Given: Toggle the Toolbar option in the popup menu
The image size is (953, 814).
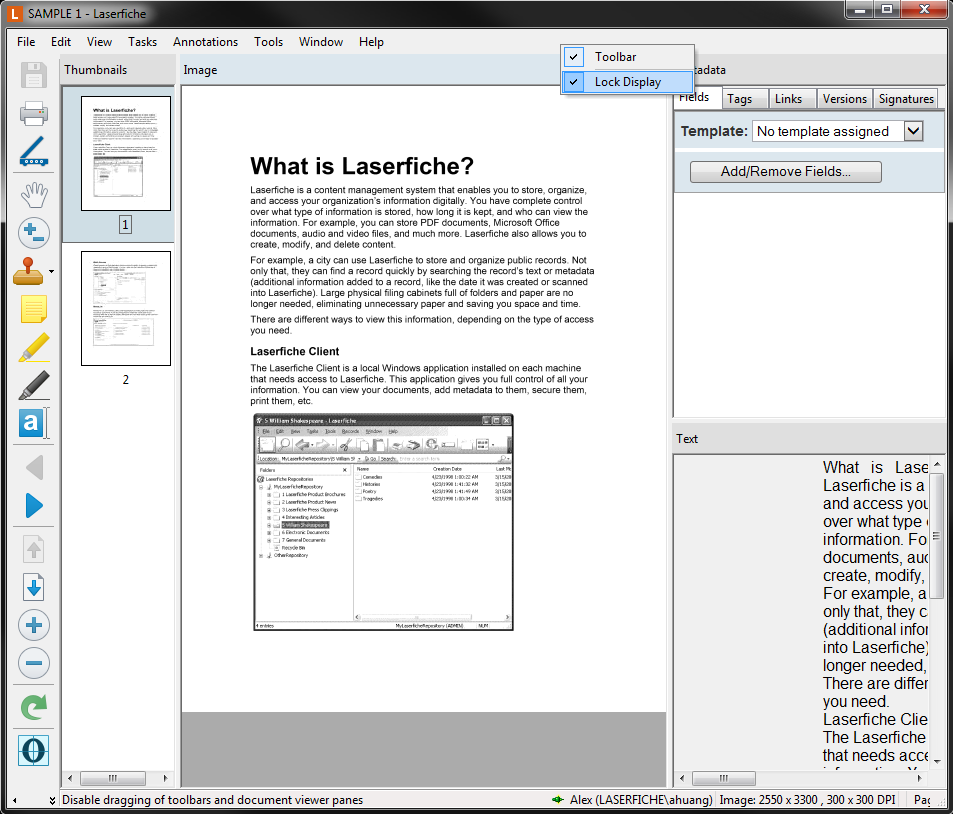Looking at the screenshot, I should pos(627,57).
